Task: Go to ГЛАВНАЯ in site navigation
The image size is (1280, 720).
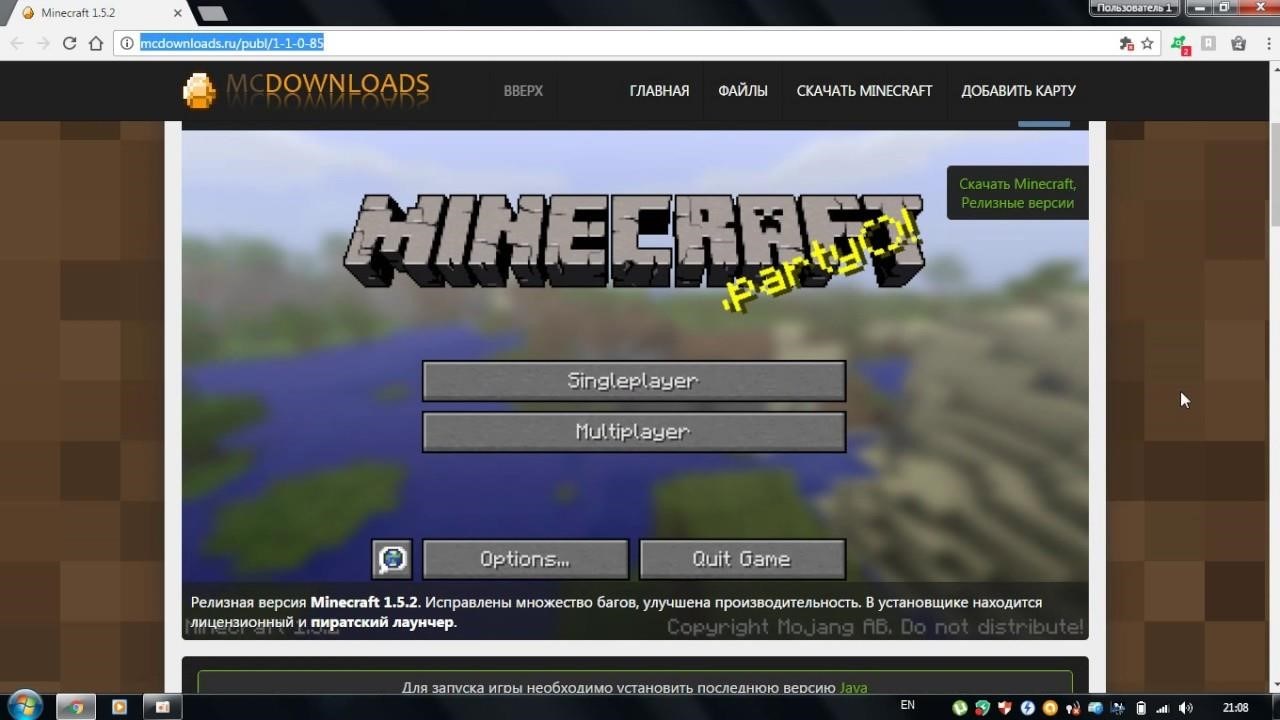Action: (x=659, y=90)
